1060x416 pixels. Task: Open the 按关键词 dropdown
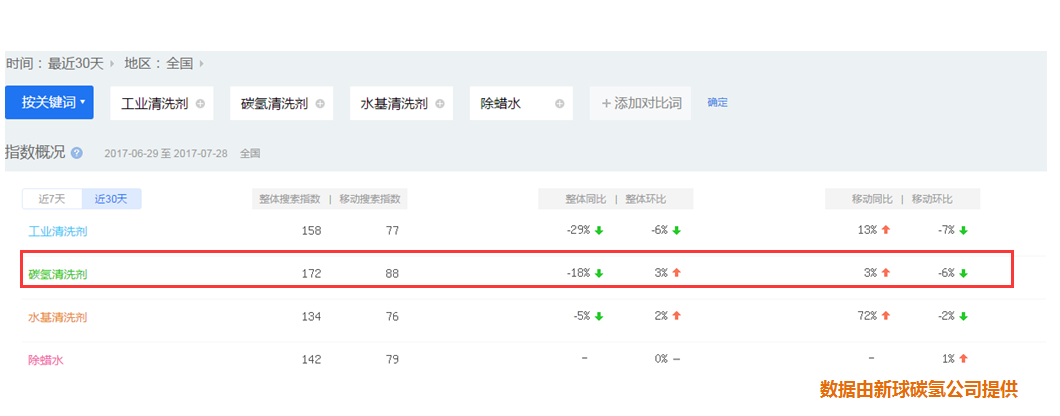[x=49, y=102]
